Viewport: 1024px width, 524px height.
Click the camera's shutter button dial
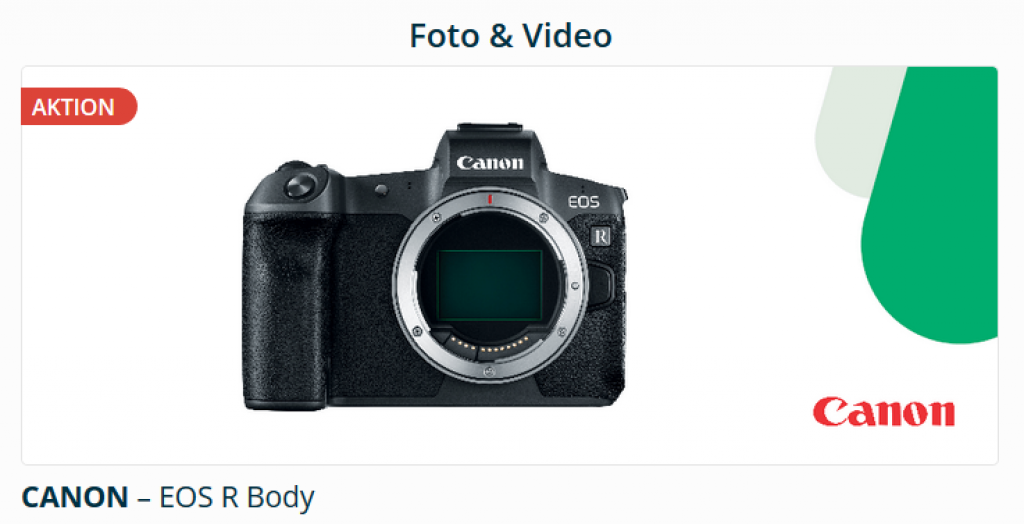(x=300, y=185)
